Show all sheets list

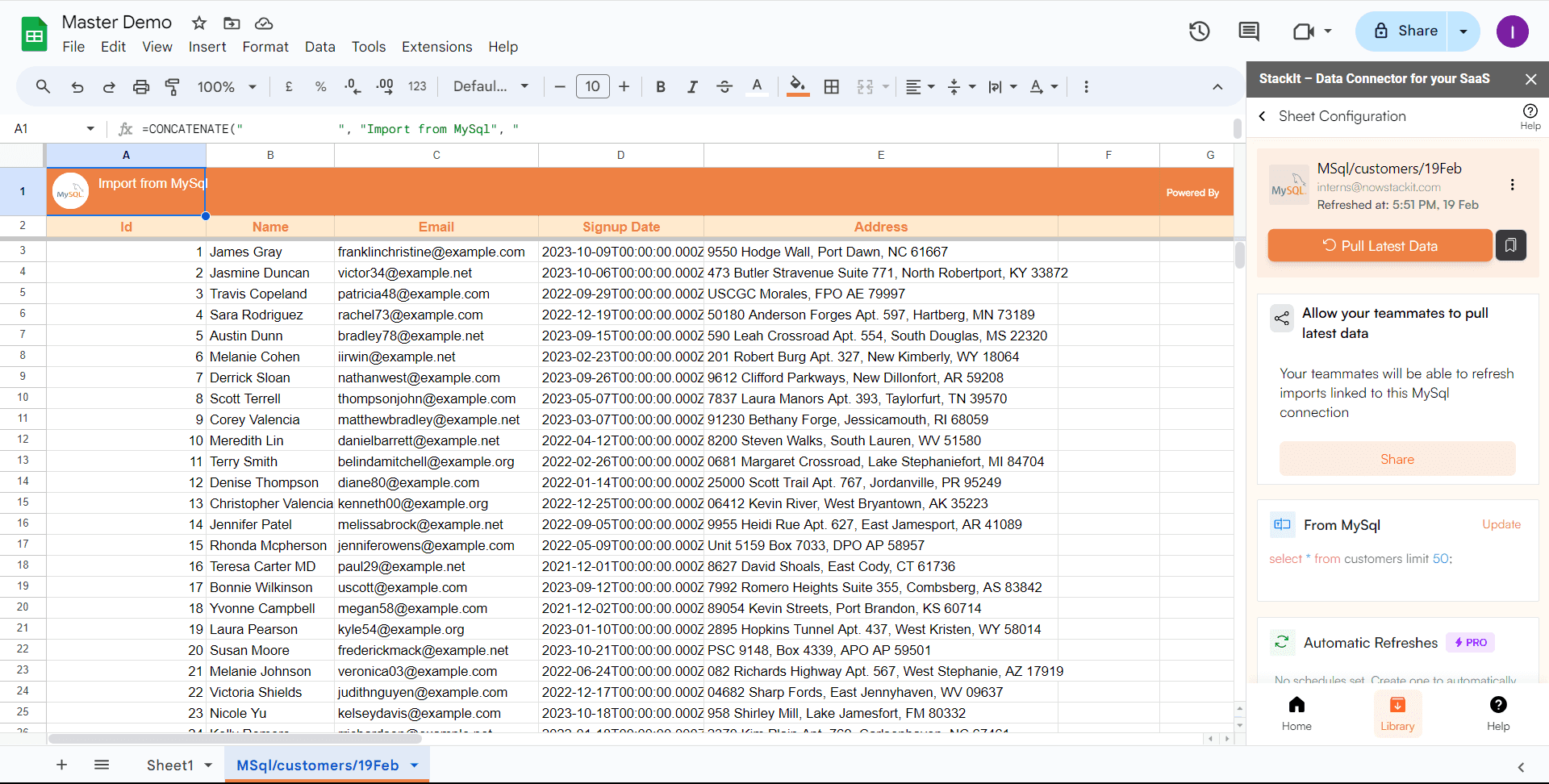click(x=102, y=765)
